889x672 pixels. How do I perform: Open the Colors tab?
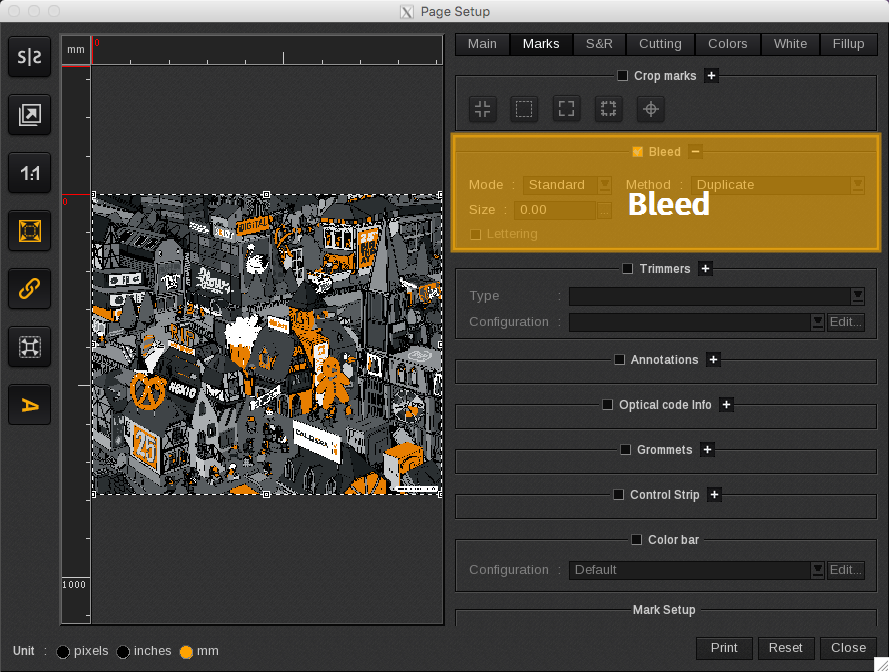(x=727, y=44)
